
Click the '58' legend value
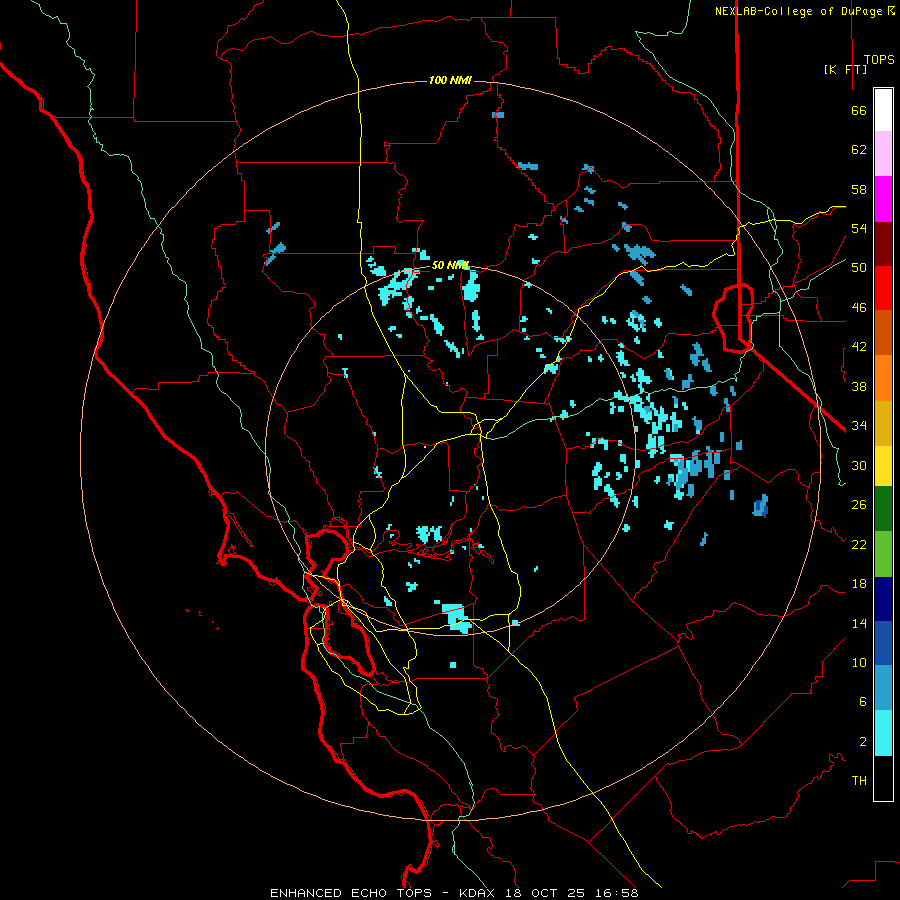coord(859,189)
